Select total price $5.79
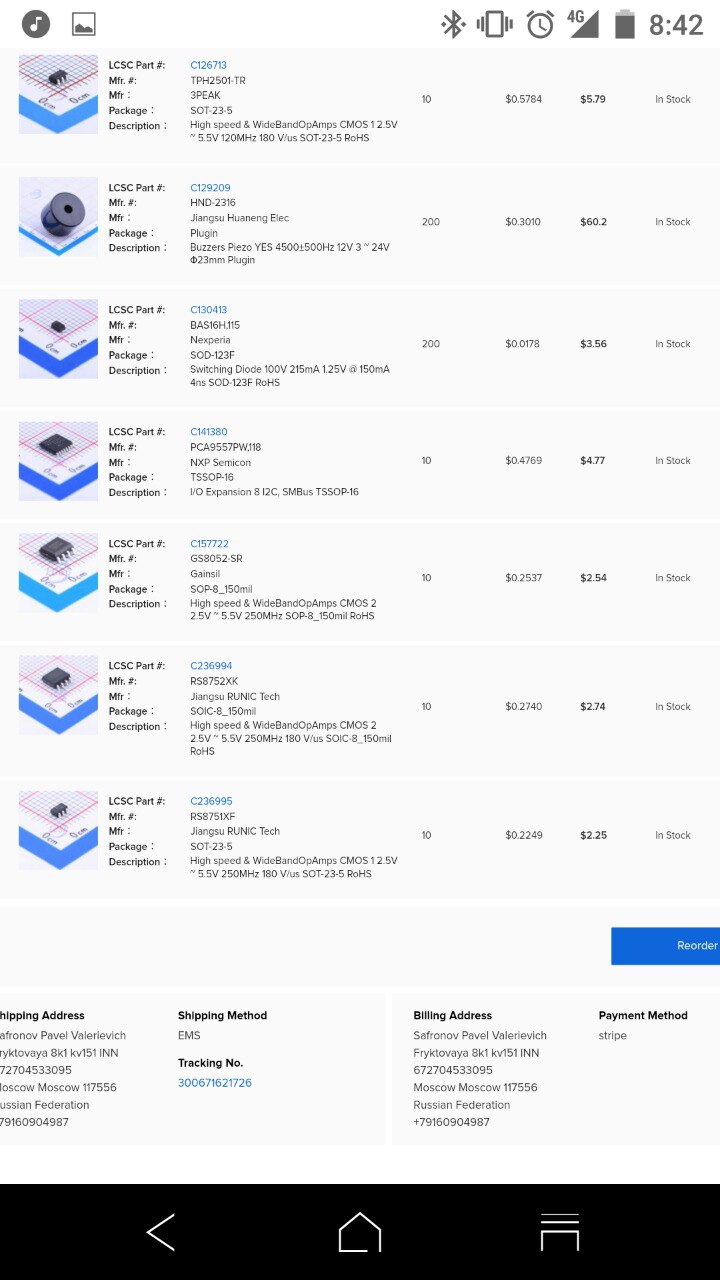Viewport: 720px width, 1280px height. point(592,100)
